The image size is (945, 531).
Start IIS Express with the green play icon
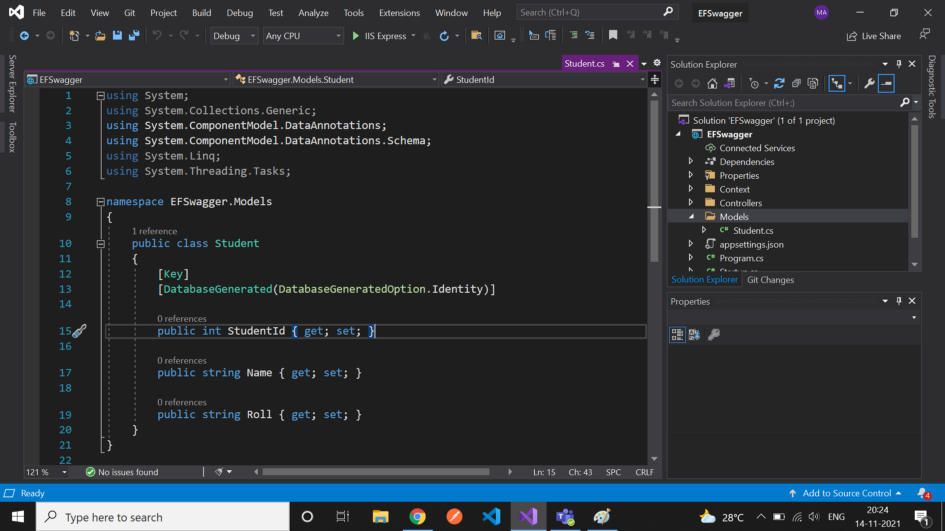(x=356, y=36)
